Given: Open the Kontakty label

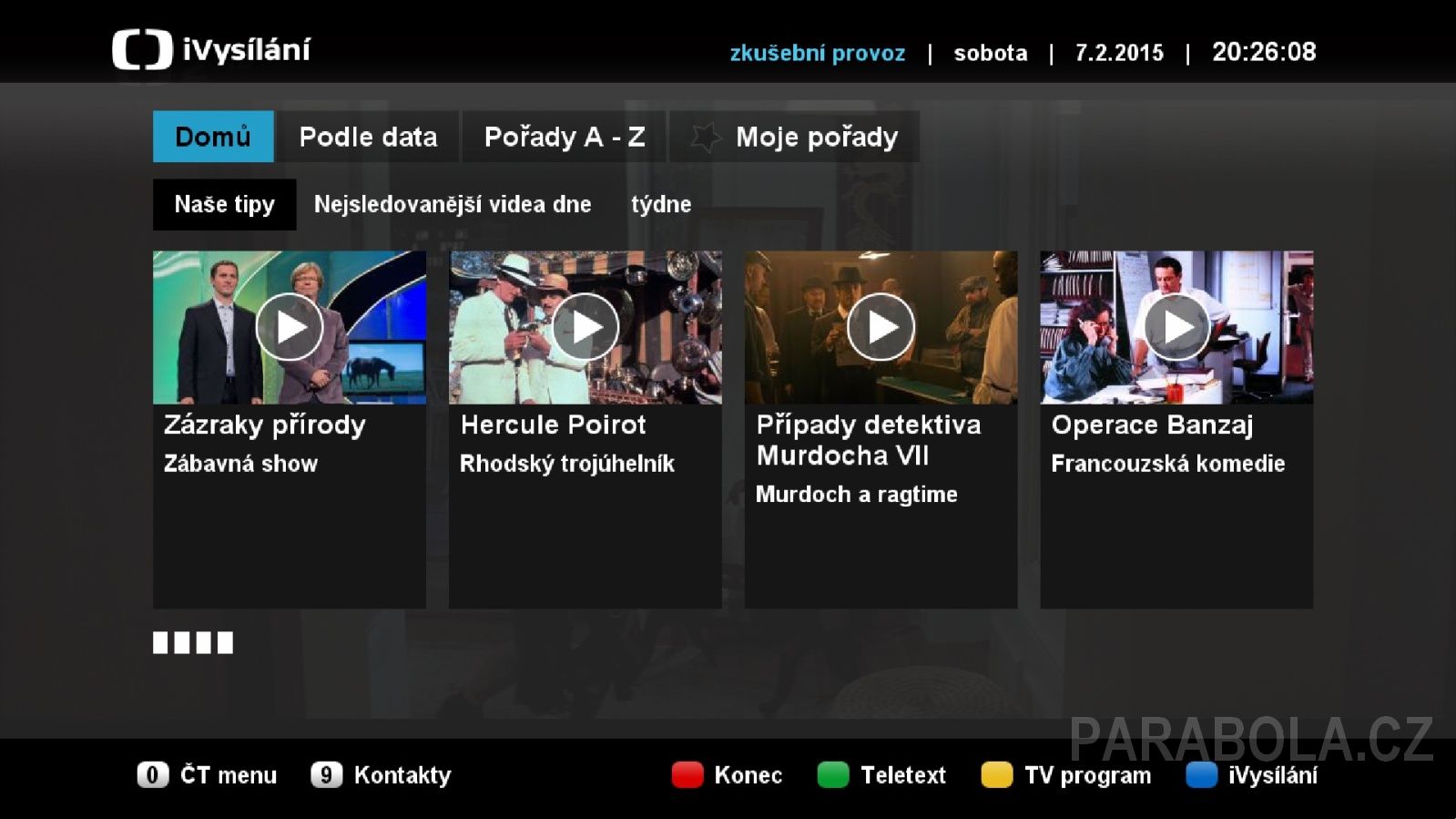Looking at the screenshot, I should tap(402, 775).
